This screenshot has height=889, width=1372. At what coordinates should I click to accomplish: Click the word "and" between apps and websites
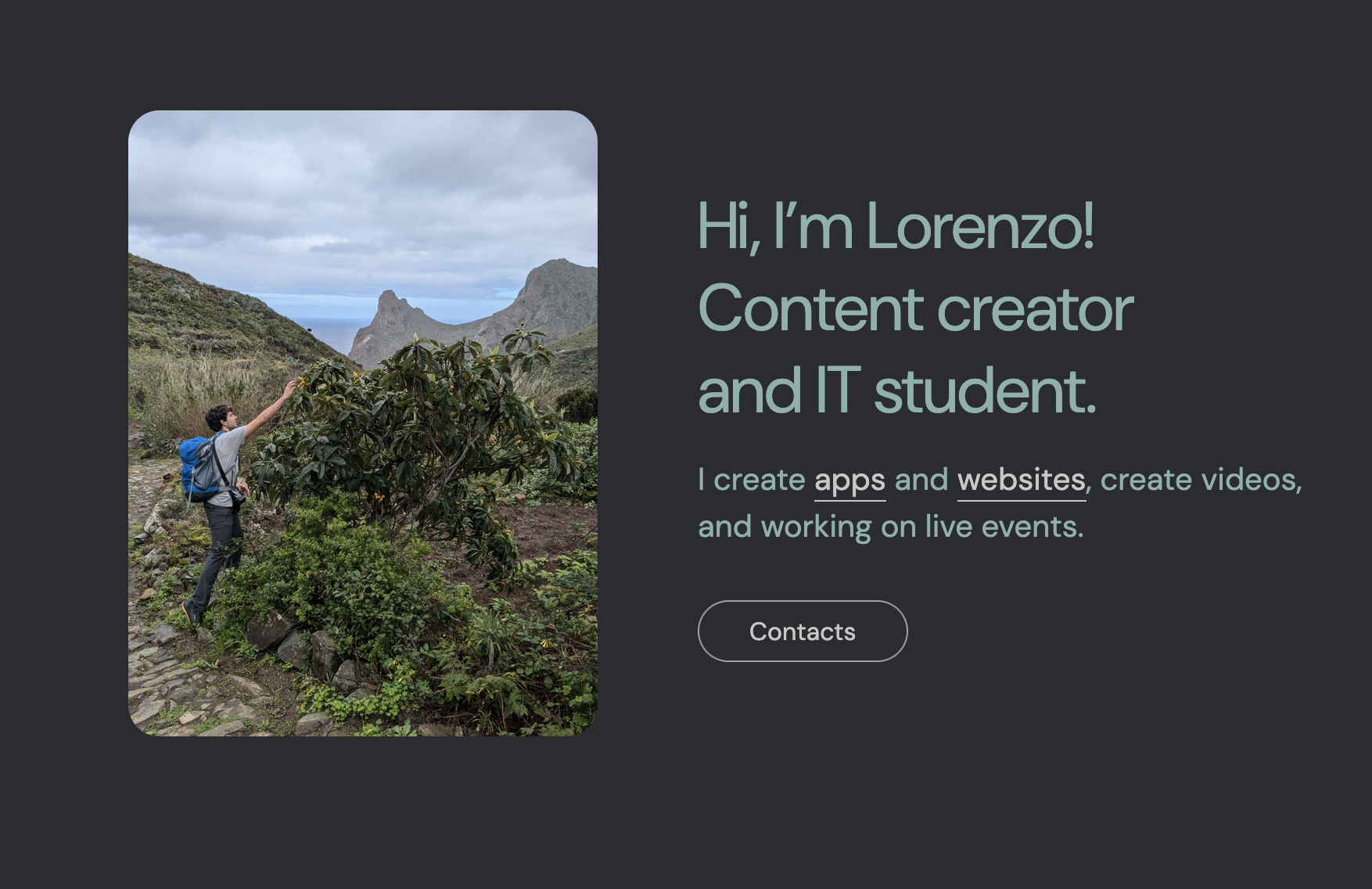tap(921, 480)
